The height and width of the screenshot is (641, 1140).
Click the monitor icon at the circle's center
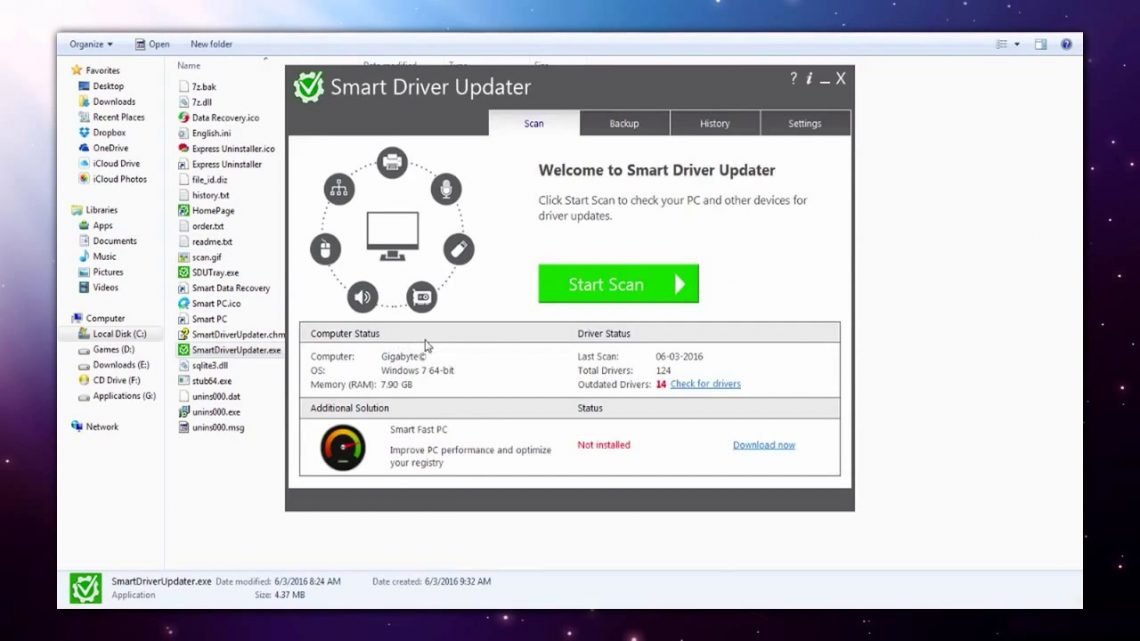pos(392,232)
